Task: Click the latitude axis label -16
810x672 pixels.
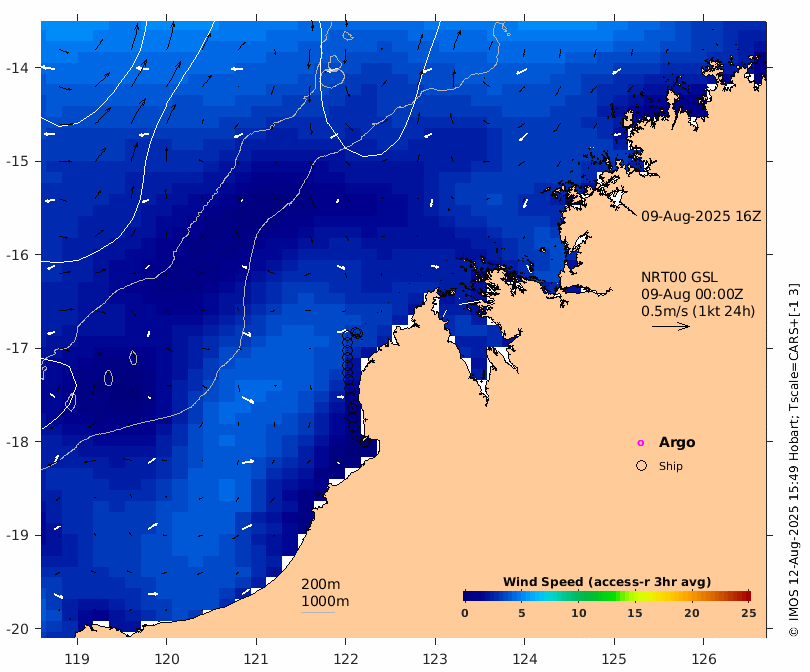Action: [18, 255]
